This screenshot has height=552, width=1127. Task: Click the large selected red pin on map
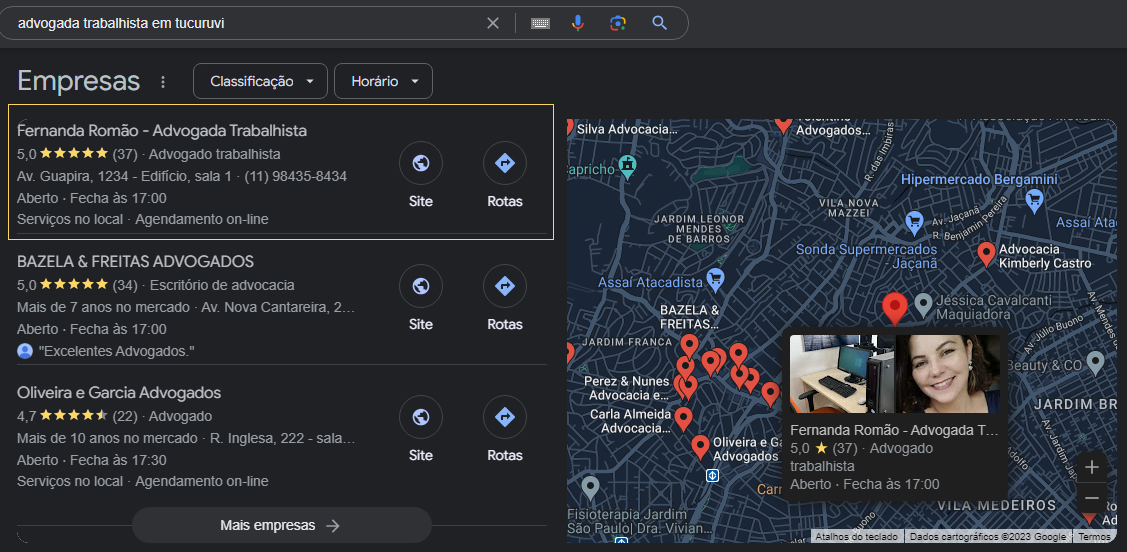[x=895, y=308]
